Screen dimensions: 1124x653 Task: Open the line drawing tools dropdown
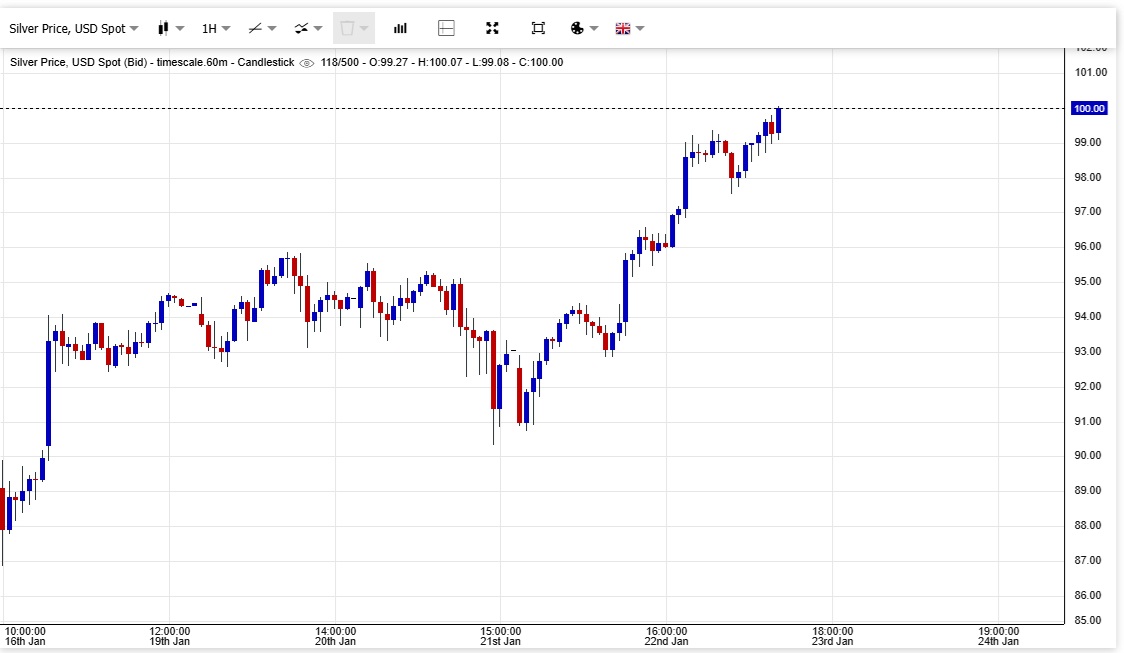coord(262,29)
